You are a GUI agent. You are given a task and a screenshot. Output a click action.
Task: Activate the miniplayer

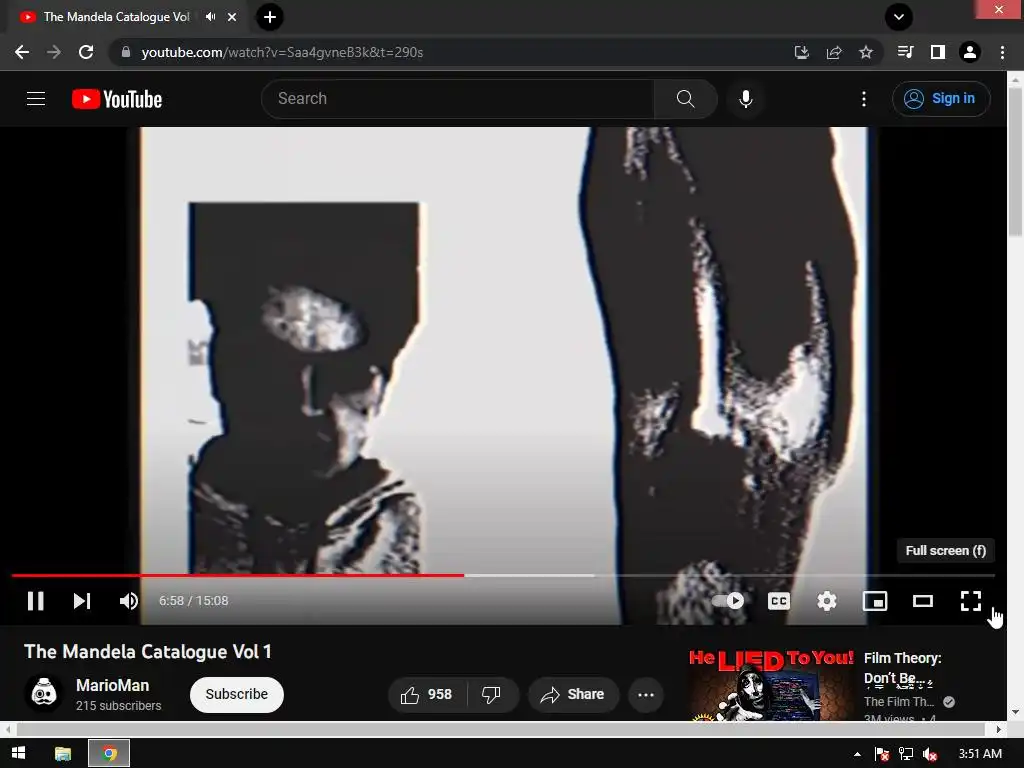tap(874, 601)
